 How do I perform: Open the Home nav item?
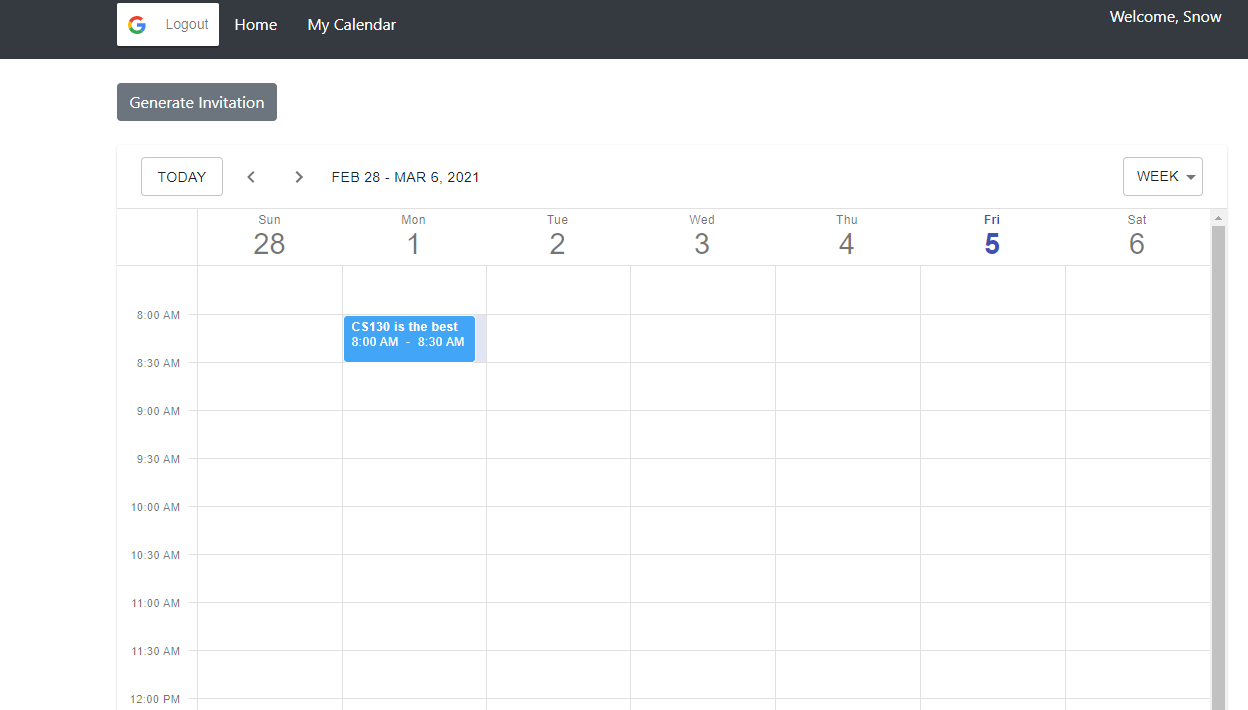(256, 25)
